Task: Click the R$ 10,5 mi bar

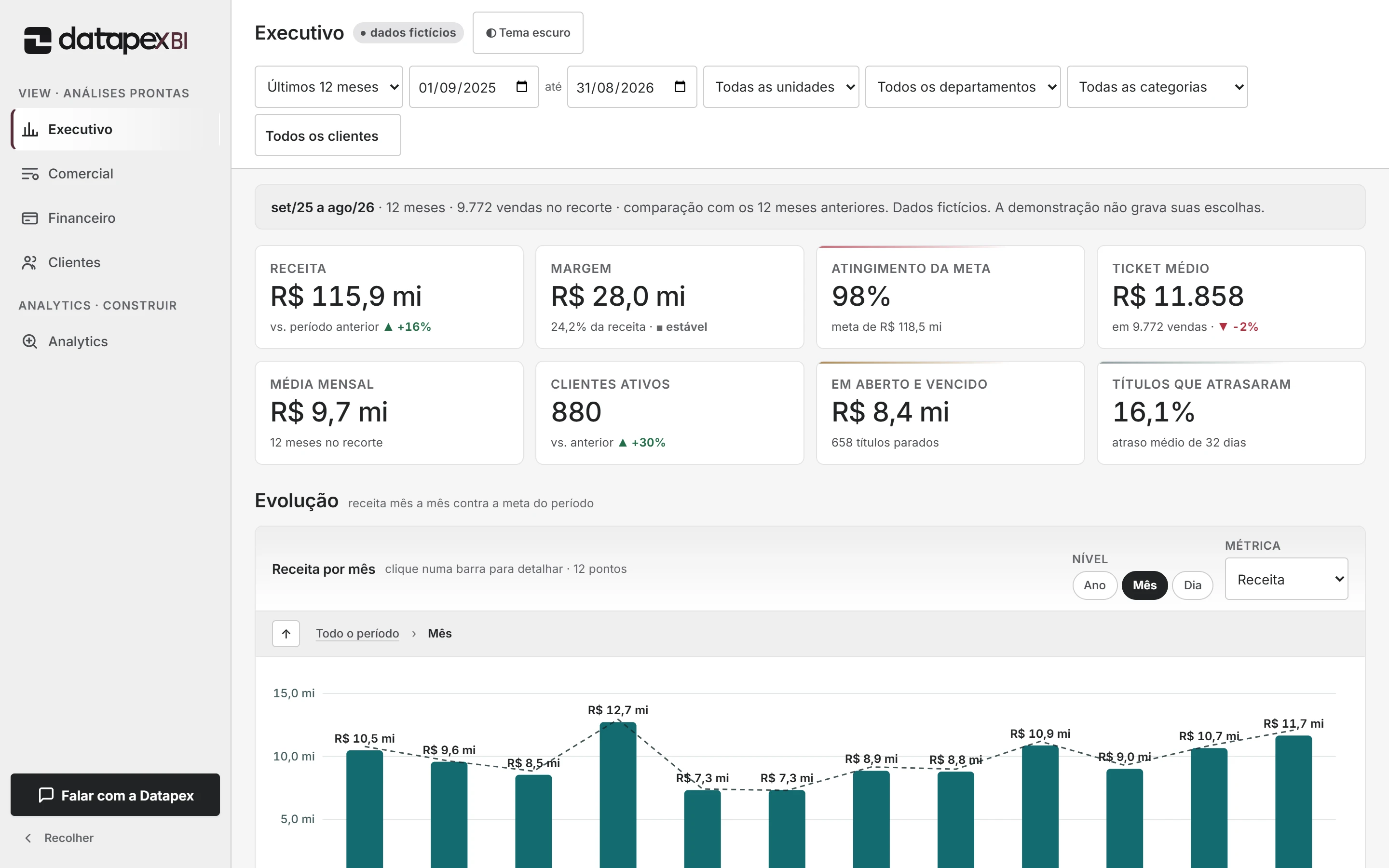Action: 365,809
